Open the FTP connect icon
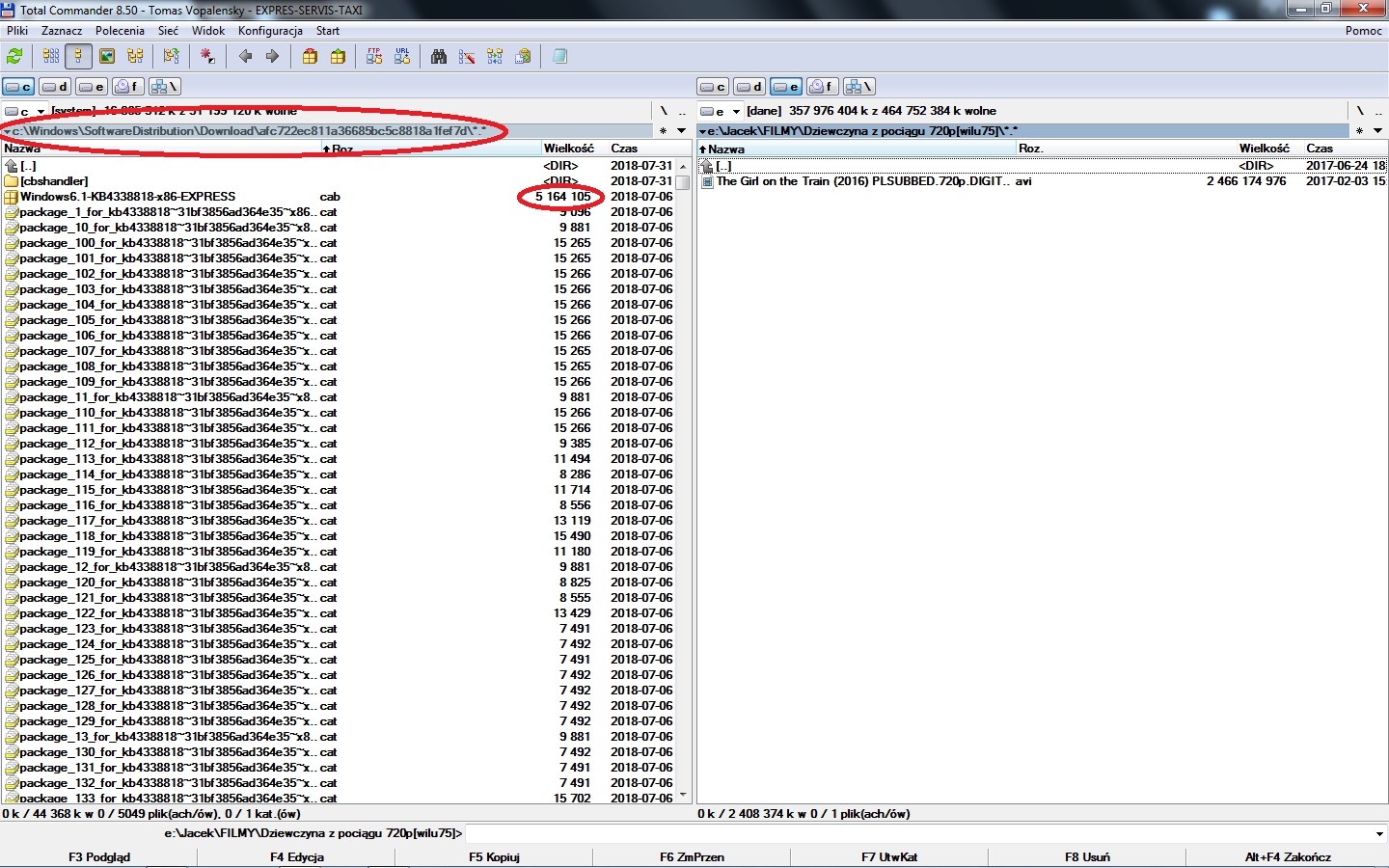The height and width of the screenshot is (868, 1389). click(374, 57)
